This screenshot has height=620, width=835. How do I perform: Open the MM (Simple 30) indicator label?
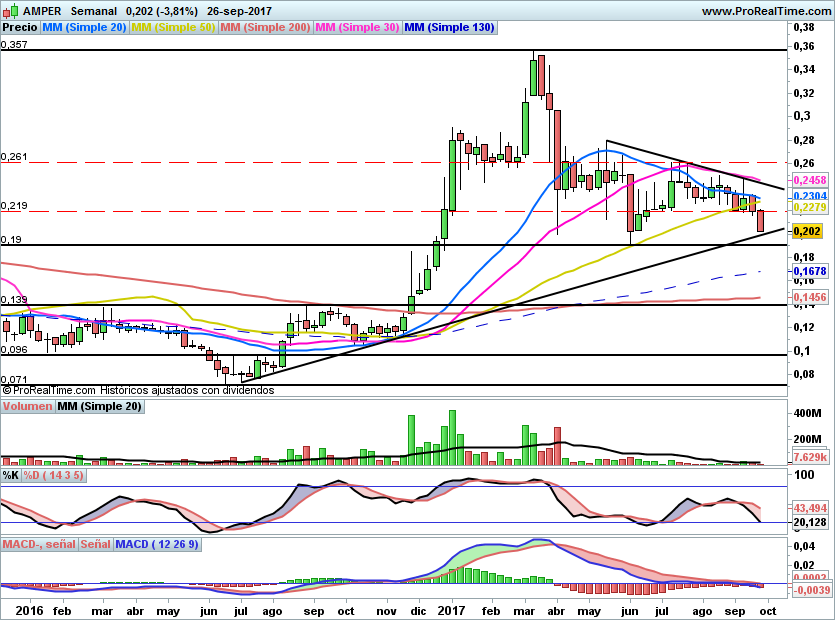[357, 27]
